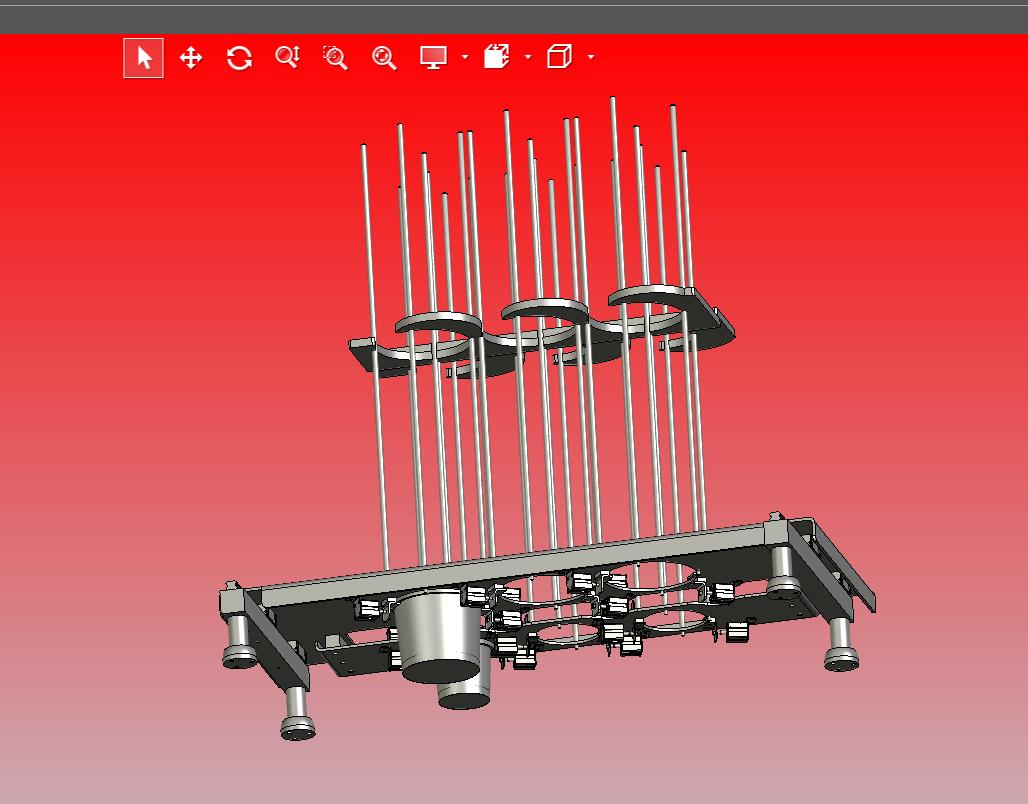
Task: Open the display monitor dropdown arrow
Action: pos(465,57)
